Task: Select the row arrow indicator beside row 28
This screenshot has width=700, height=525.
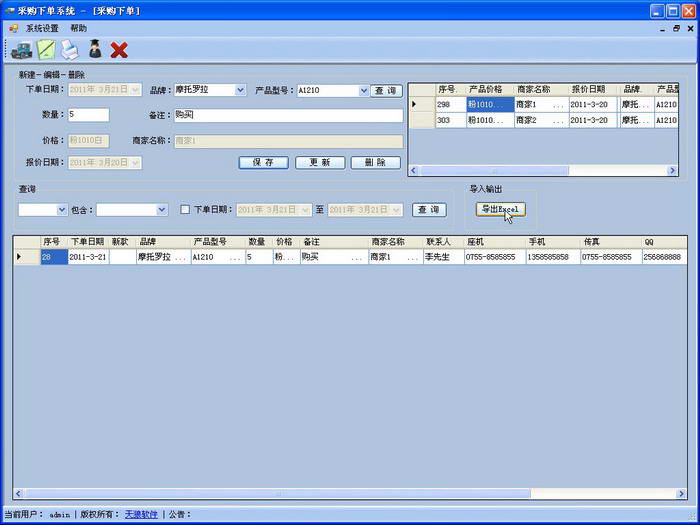Action: (20, 257)
